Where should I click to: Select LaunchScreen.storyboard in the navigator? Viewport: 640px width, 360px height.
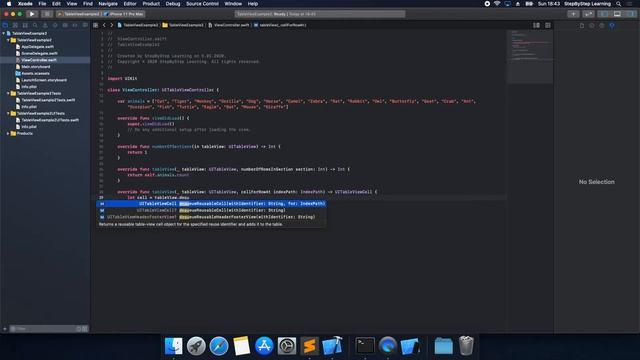pos(44,80)
